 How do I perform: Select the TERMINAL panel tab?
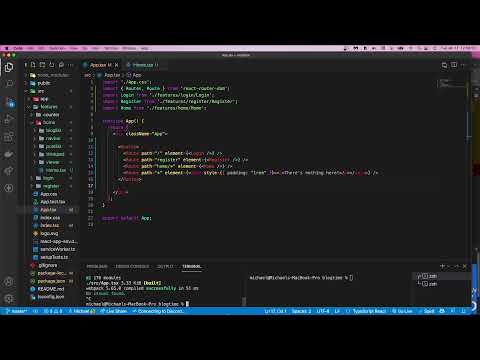[192, 266]
